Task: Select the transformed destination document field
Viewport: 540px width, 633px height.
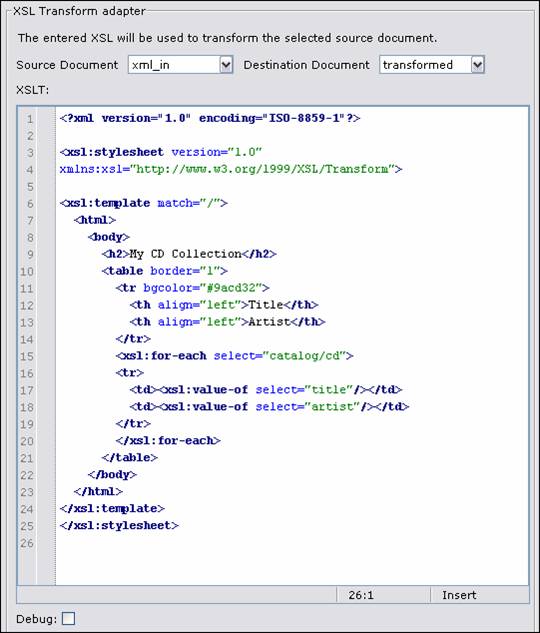Action: click(x=432, y=65)
